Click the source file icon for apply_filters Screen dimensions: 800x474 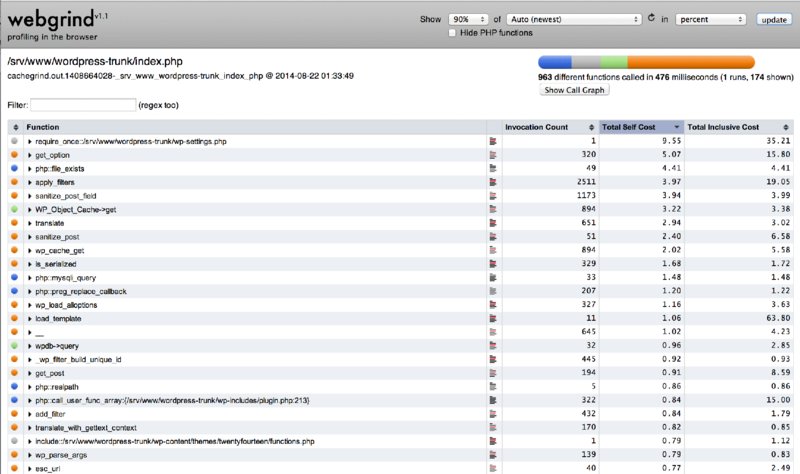click(x=492, y=183)
